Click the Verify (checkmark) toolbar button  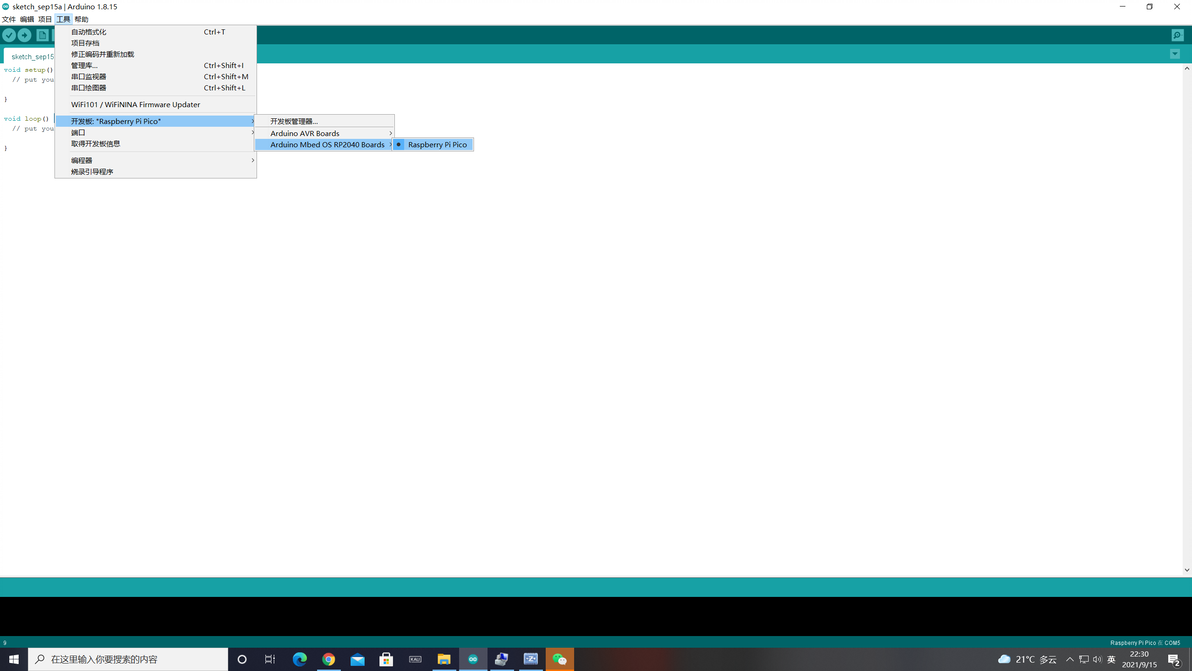click(x=9, y=35)
